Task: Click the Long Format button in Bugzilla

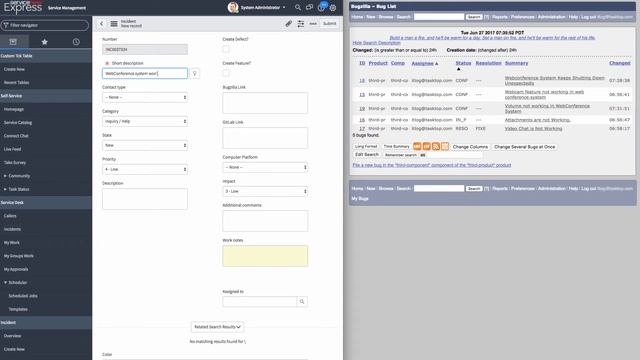Action: click(366, 146)
